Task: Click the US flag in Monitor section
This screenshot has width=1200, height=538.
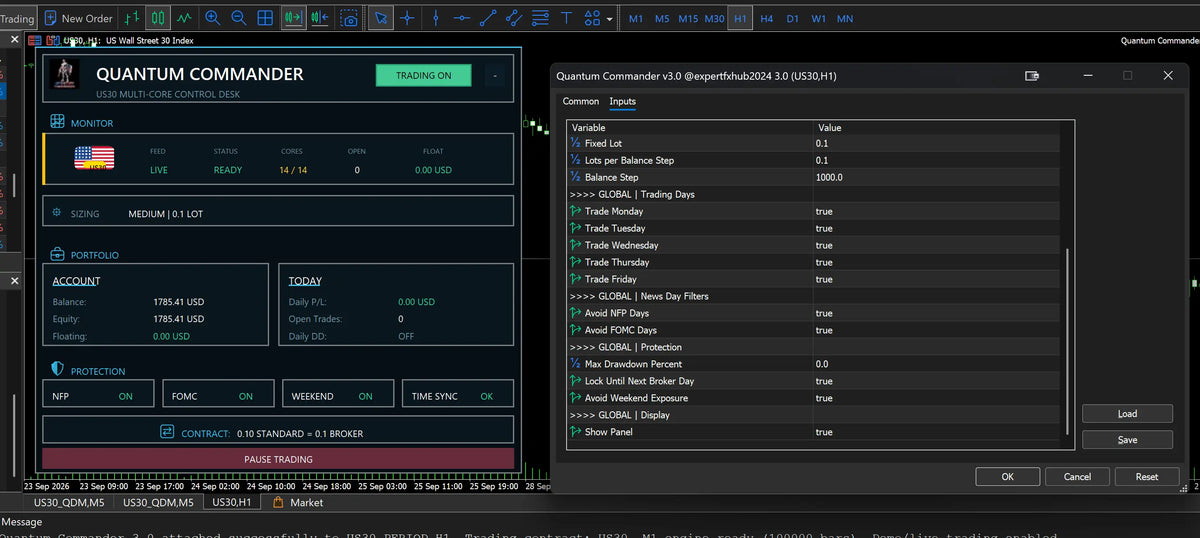Action: pyautogui.click(x=94, y=158)
